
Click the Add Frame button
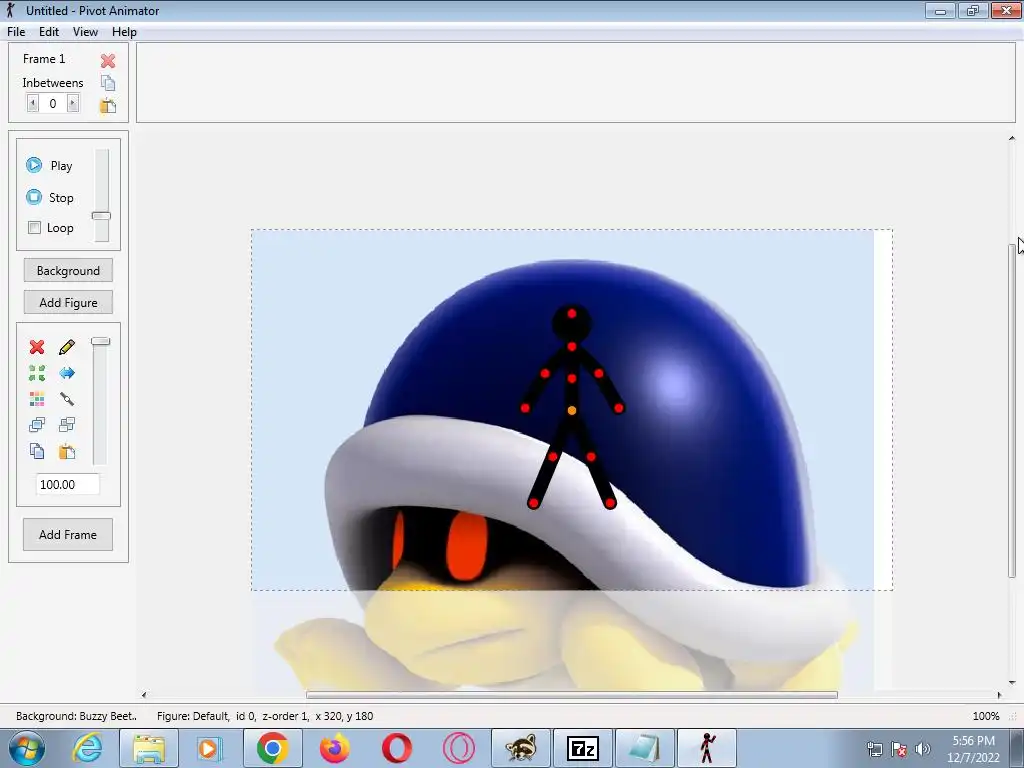[x=68, y=535]
